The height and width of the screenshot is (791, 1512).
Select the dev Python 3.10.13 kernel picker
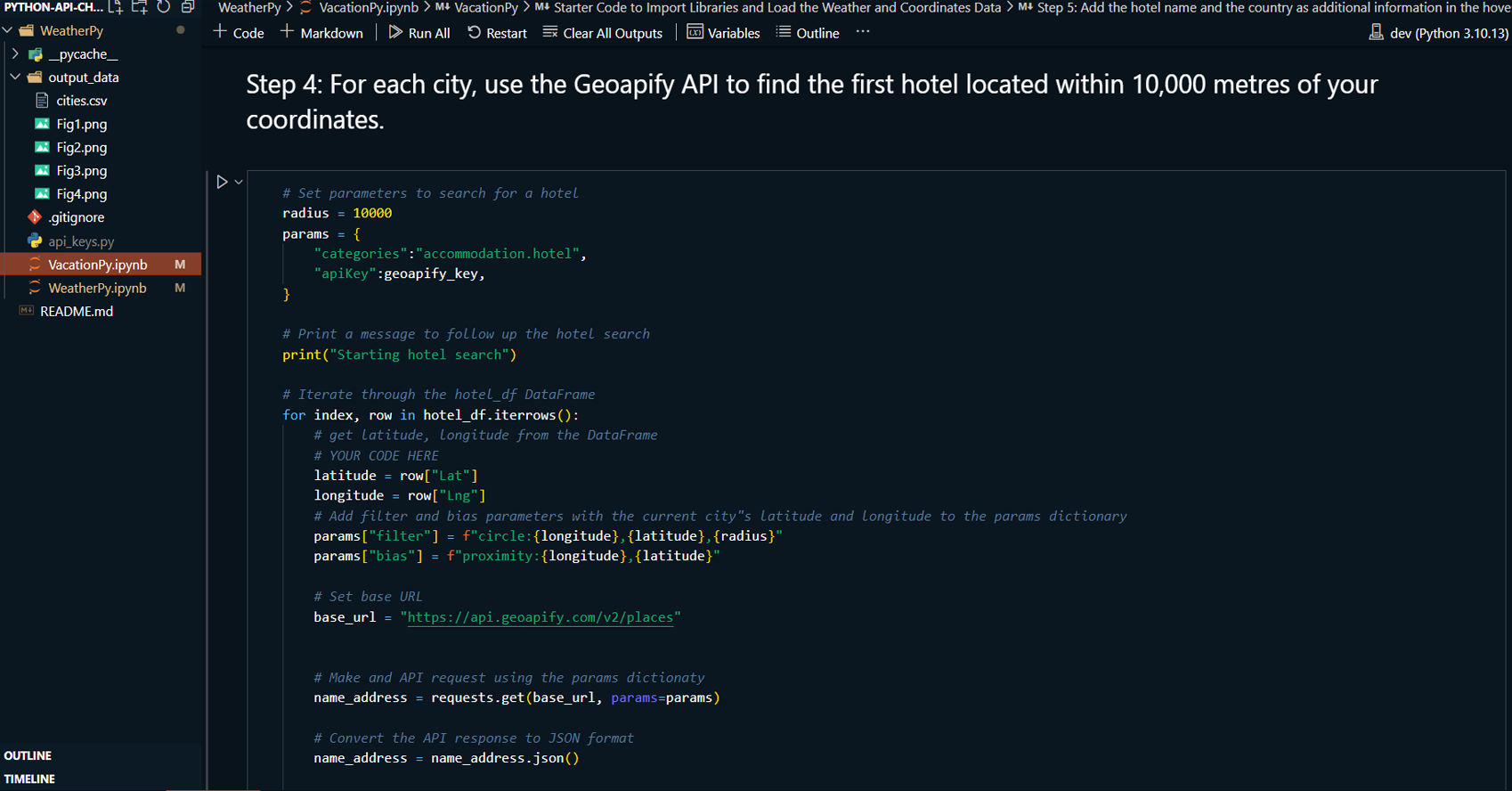coord(1438,33)
